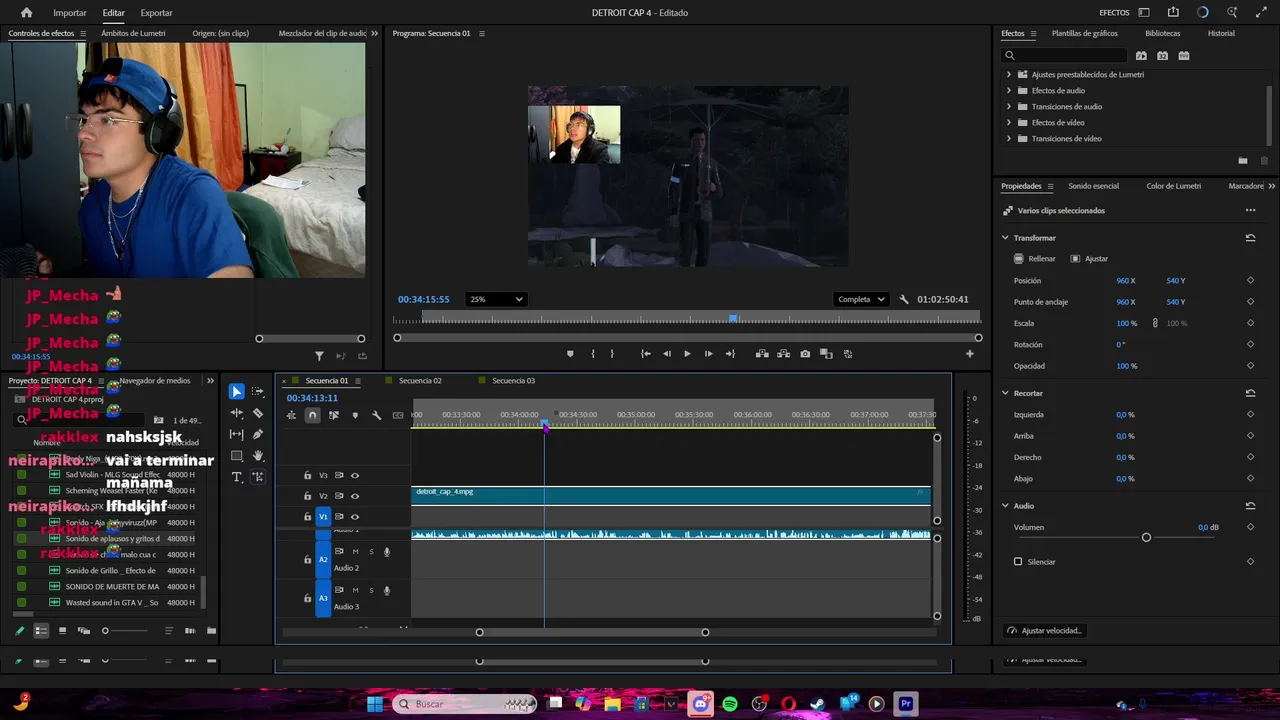Adjust the Volumen slider handle

(1146, 538)
